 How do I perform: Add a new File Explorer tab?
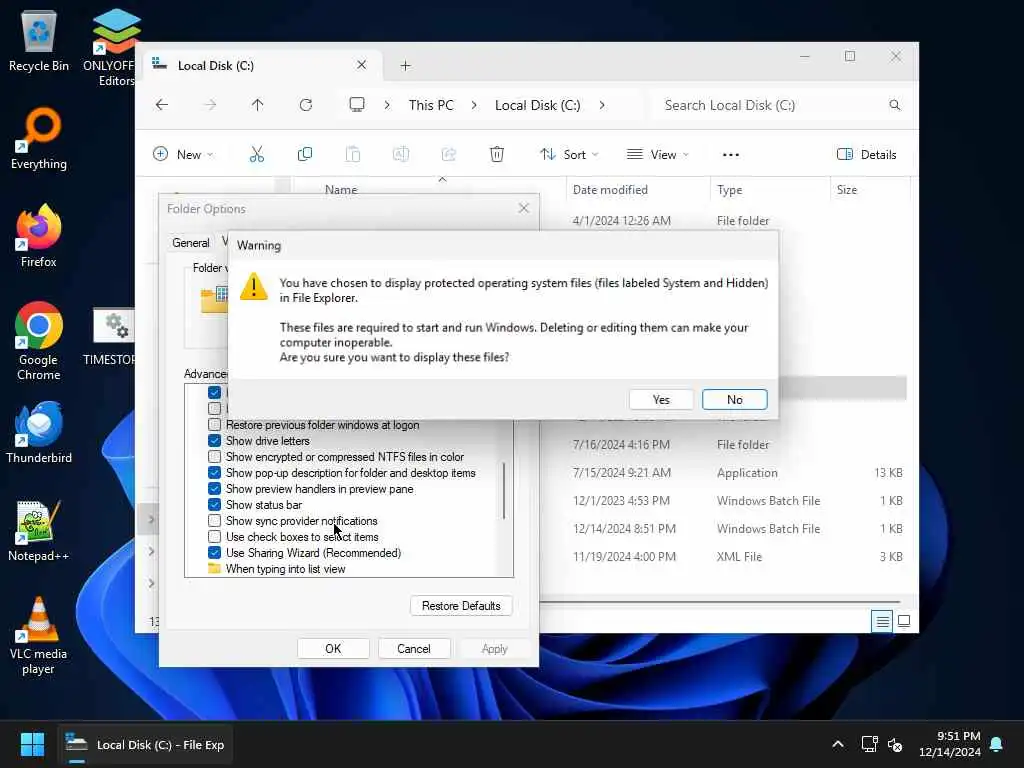click(x=406, y=65)
